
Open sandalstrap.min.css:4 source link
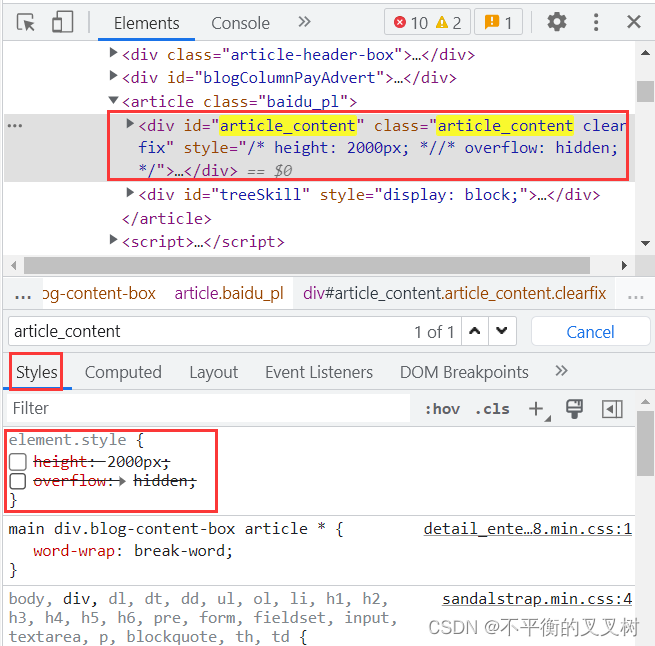click(x=537, y=599)
